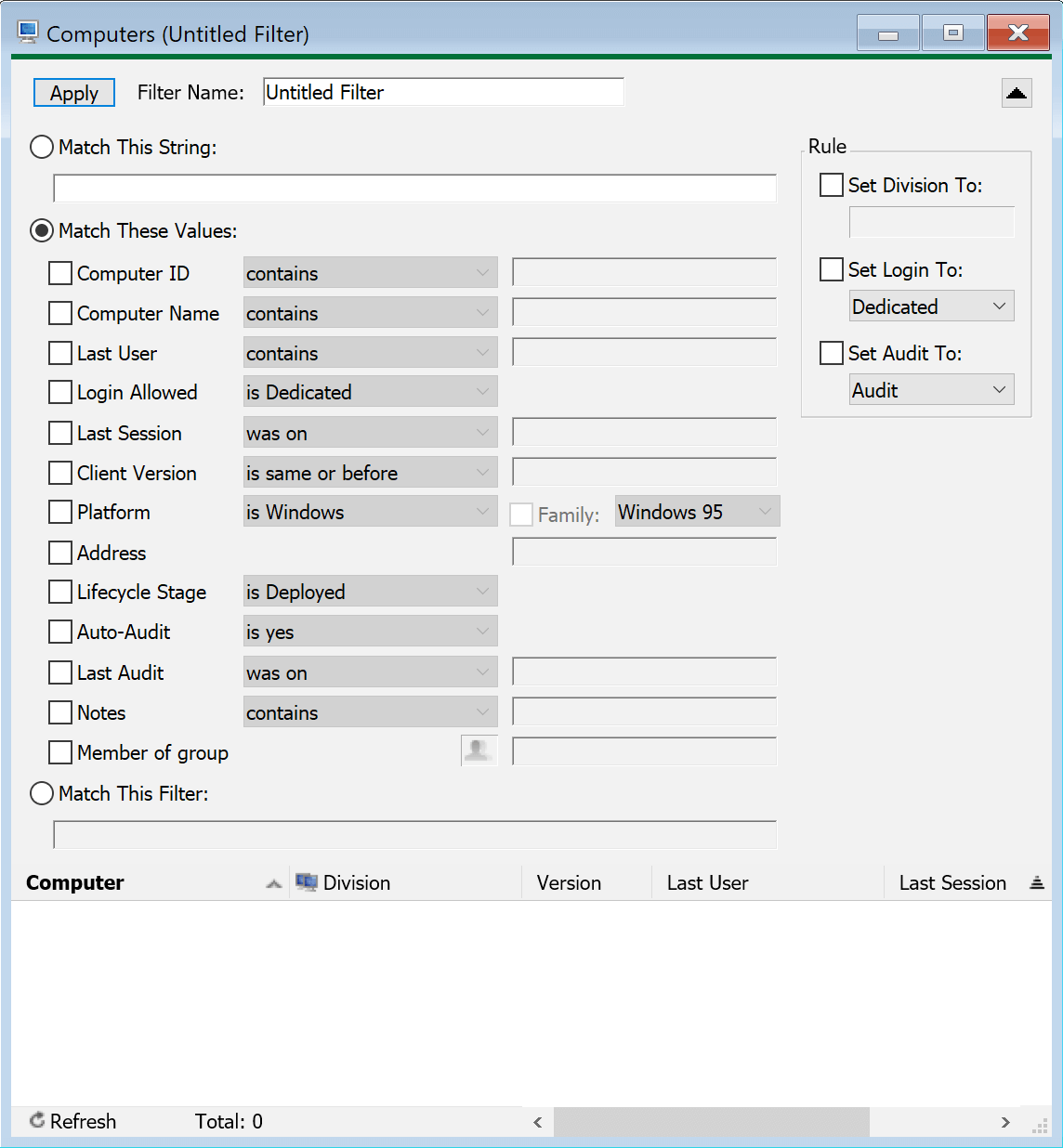Enable the Computer Name checkbox
1063x1148 pixels.
point(60,313)
